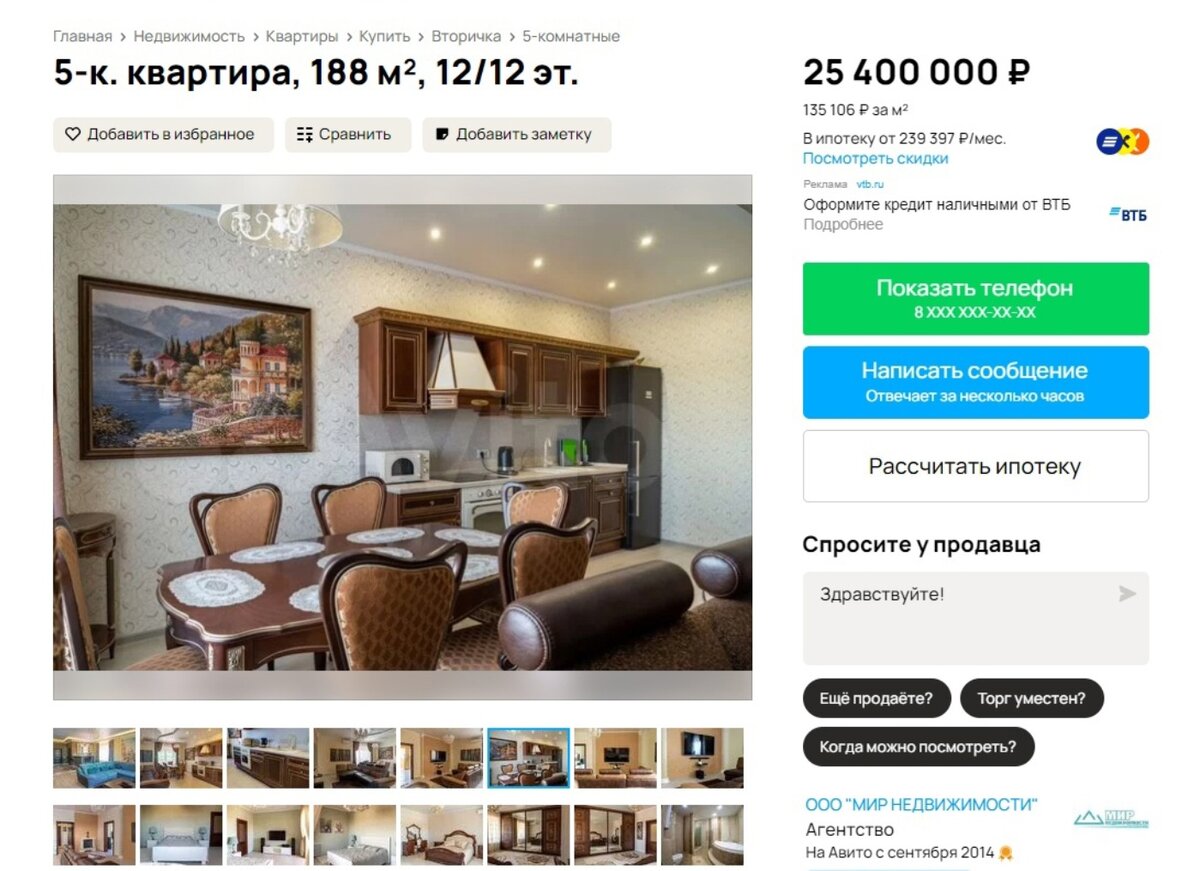The height and width of the screenshot is (871, 1200).
Task: Open the Главная breadcrumb
Action: (x=83, y=36)
